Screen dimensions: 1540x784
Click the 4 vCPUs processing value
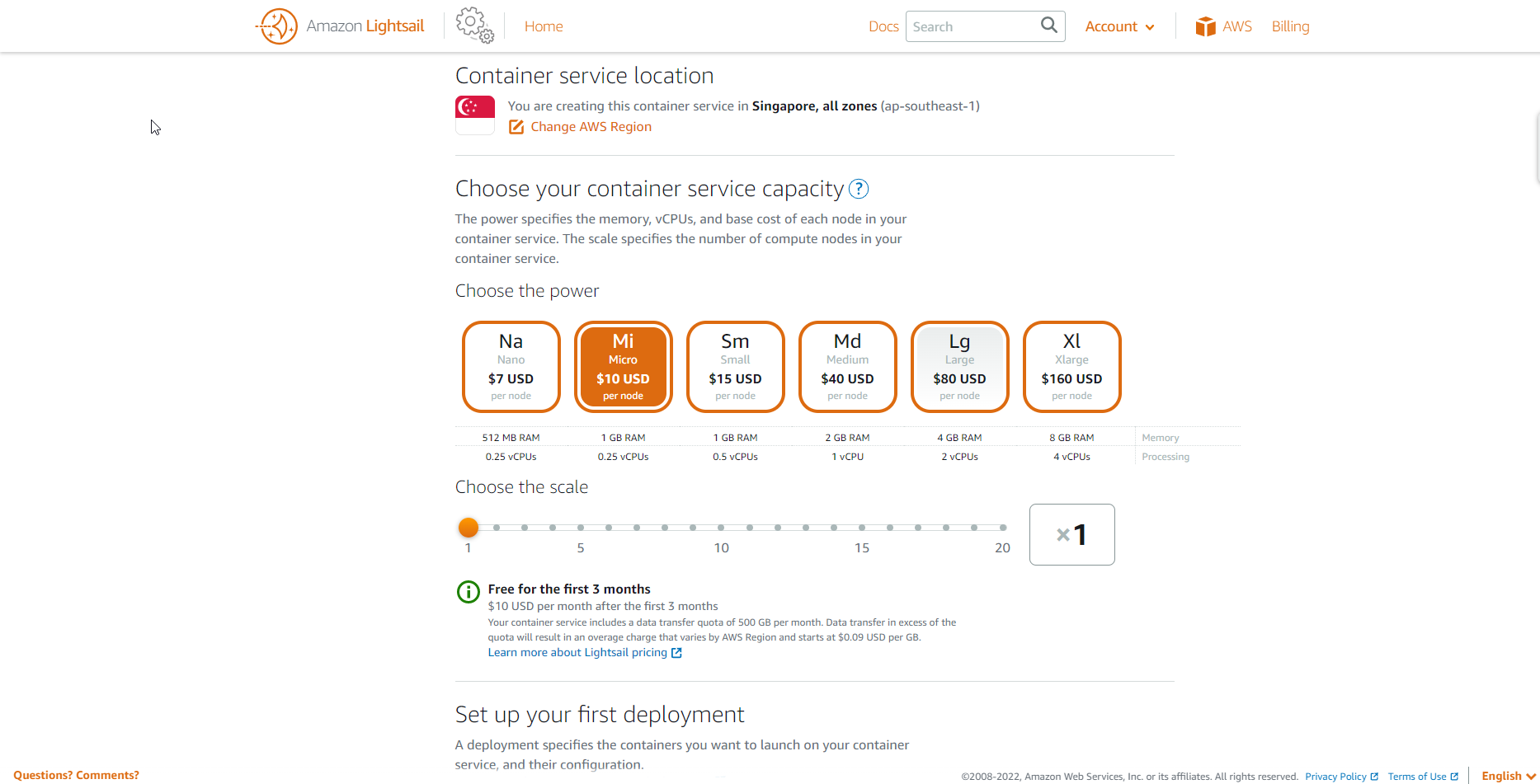click(1071, 457)
